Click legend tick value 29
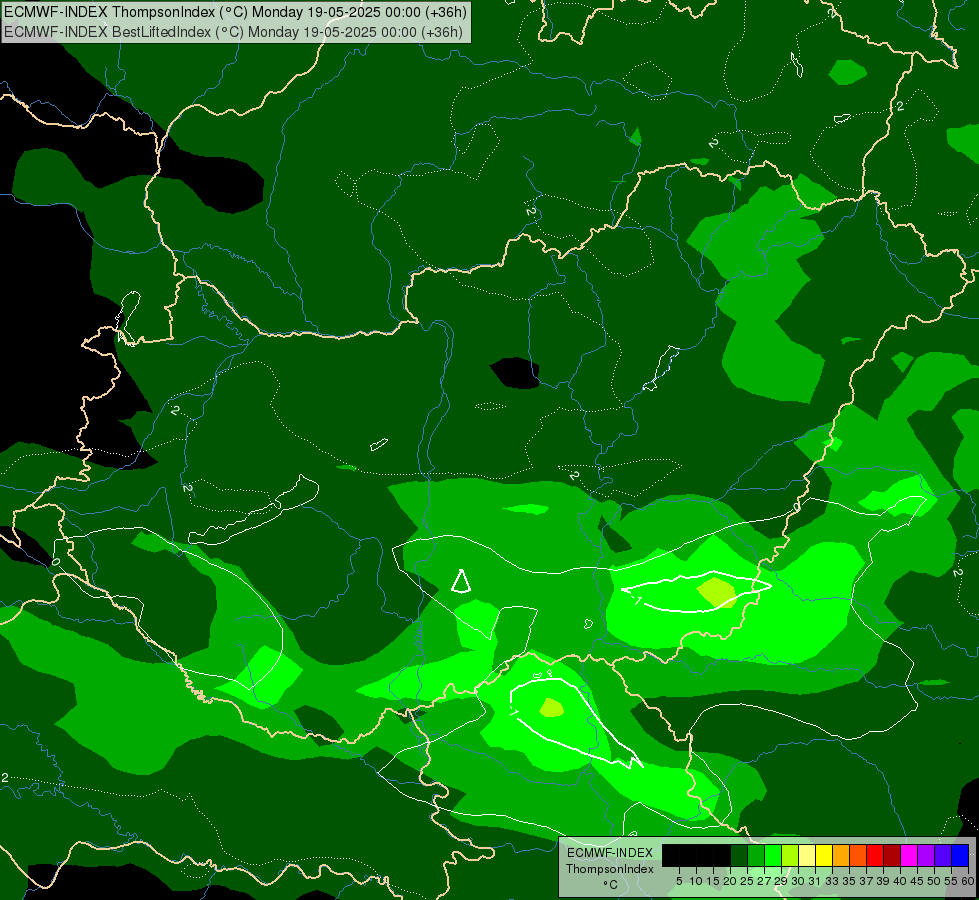979x900 pixels. click(781, 881)
